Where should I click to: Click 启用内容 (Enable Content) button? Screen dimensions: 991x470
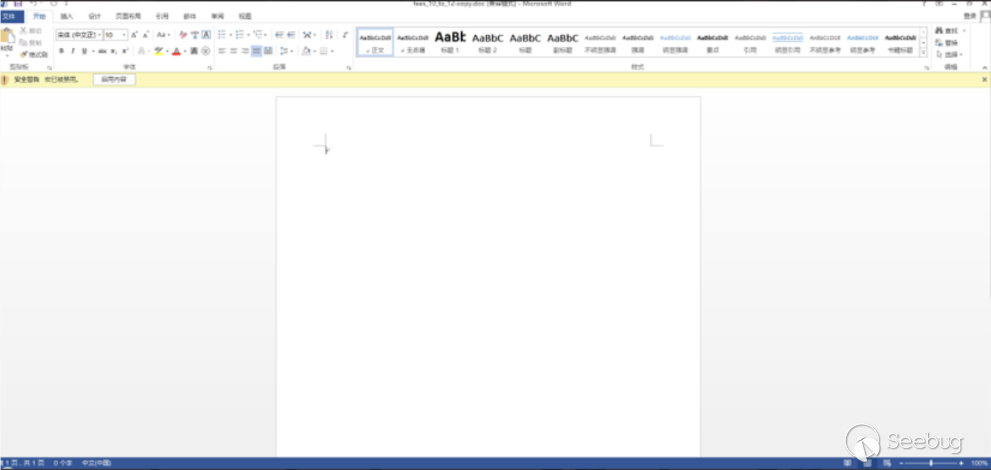[x=114, y=80]
